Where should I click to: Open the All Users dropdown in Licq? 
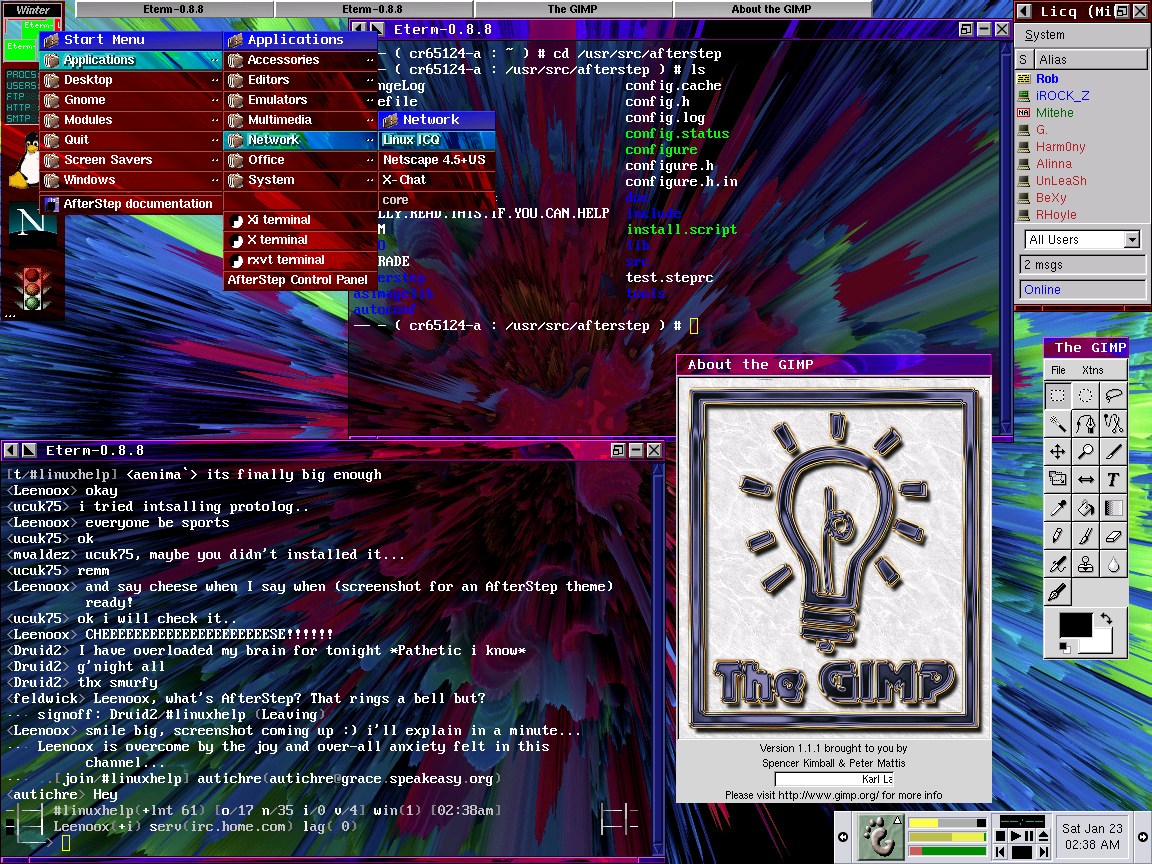click(1131, 240)
